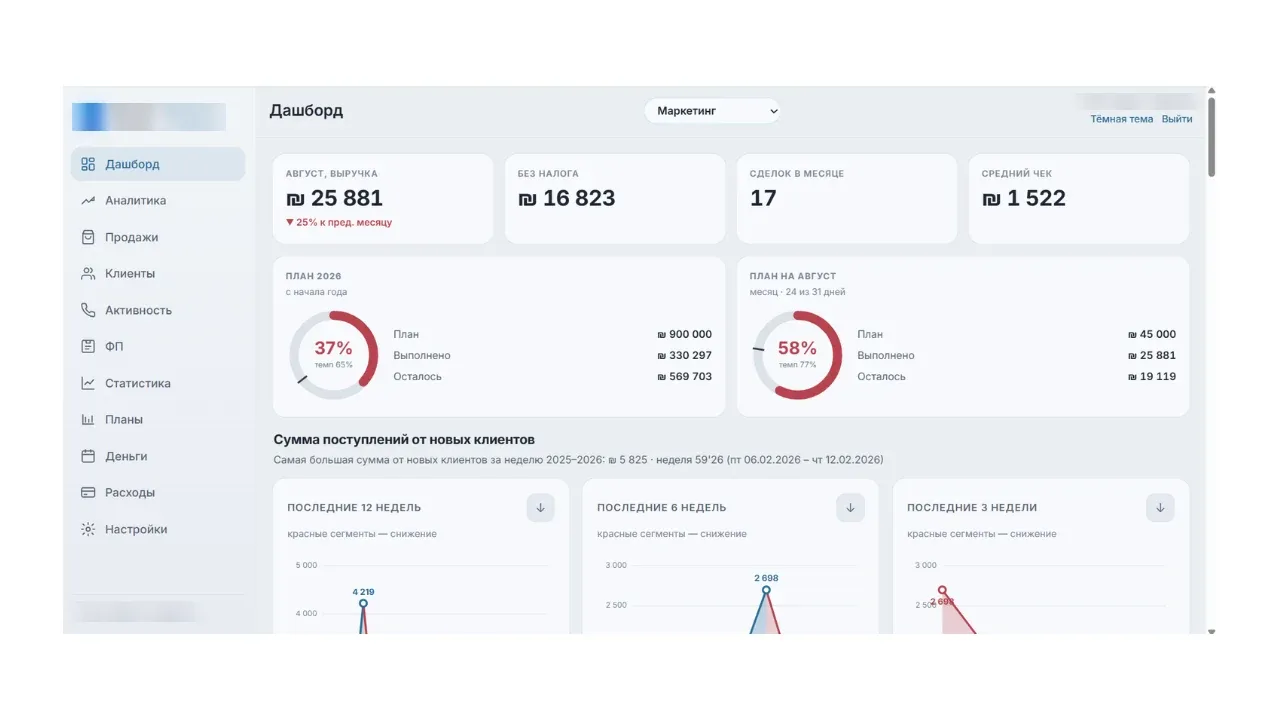Click the Деньги calendar icon

pos(88,456)
